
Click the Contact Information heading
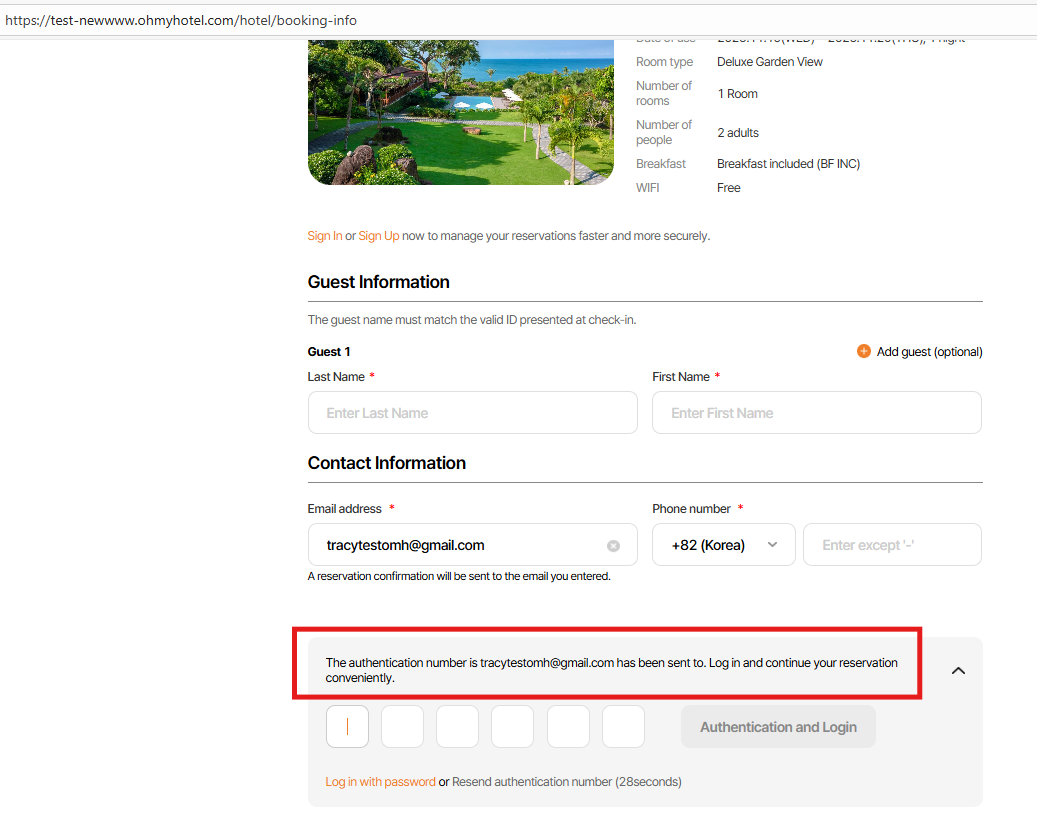point(387,462)
